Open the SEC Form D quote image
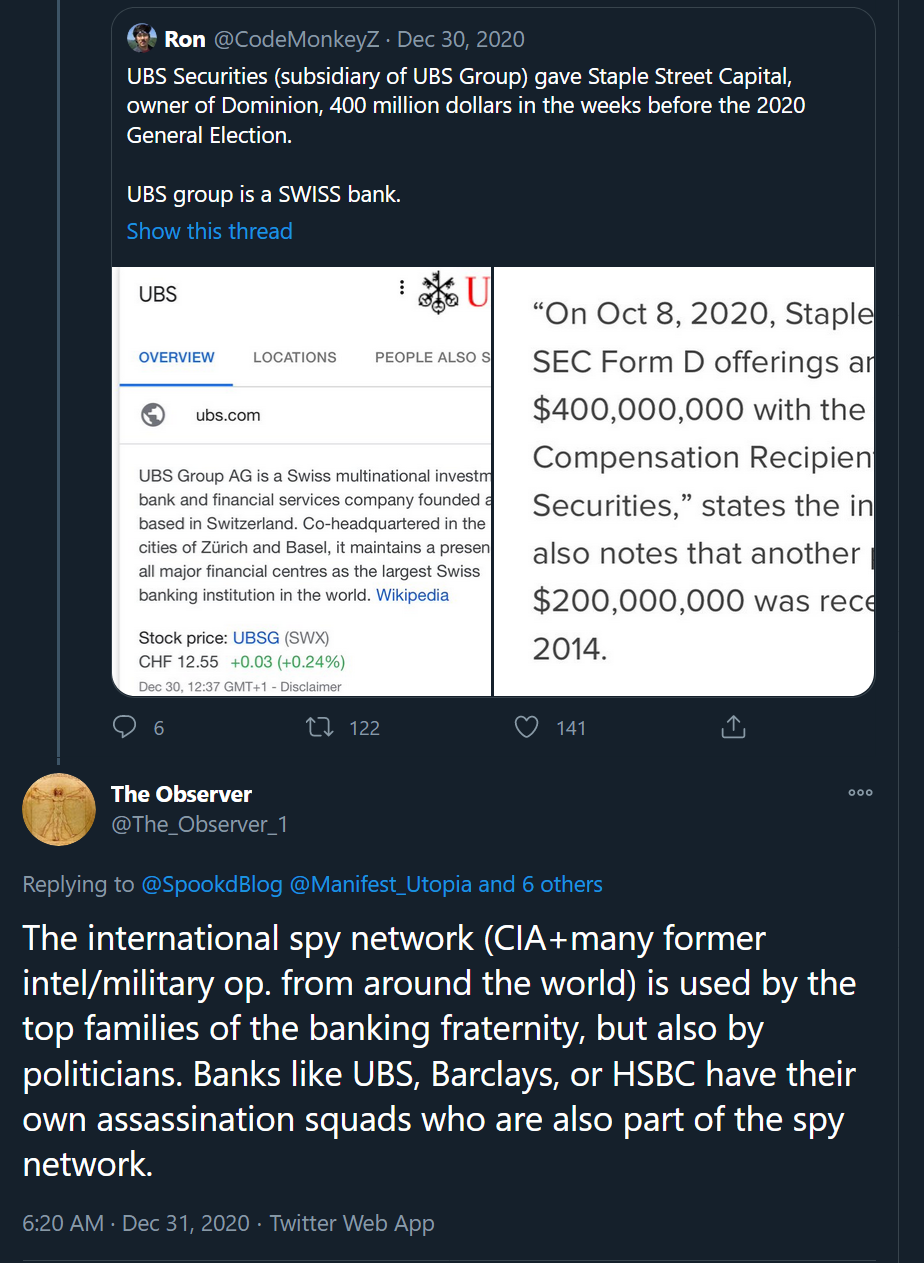This screenshot has height=1263, width=924. pyautogui.click(x=684, y=481)
